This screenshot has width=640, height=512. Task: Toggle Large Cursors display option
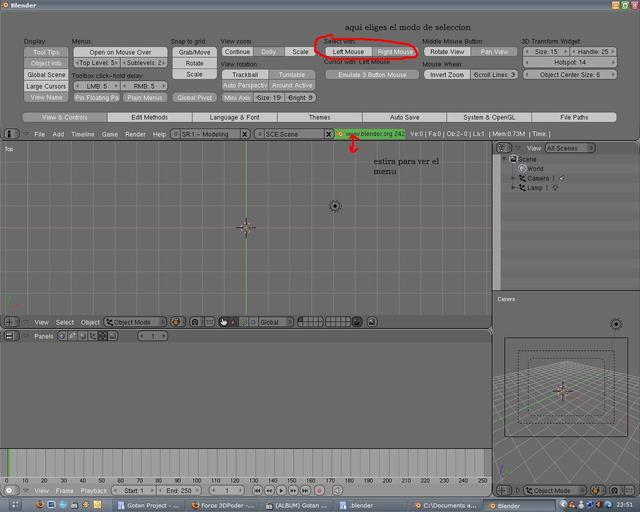(x=46, y=86)
